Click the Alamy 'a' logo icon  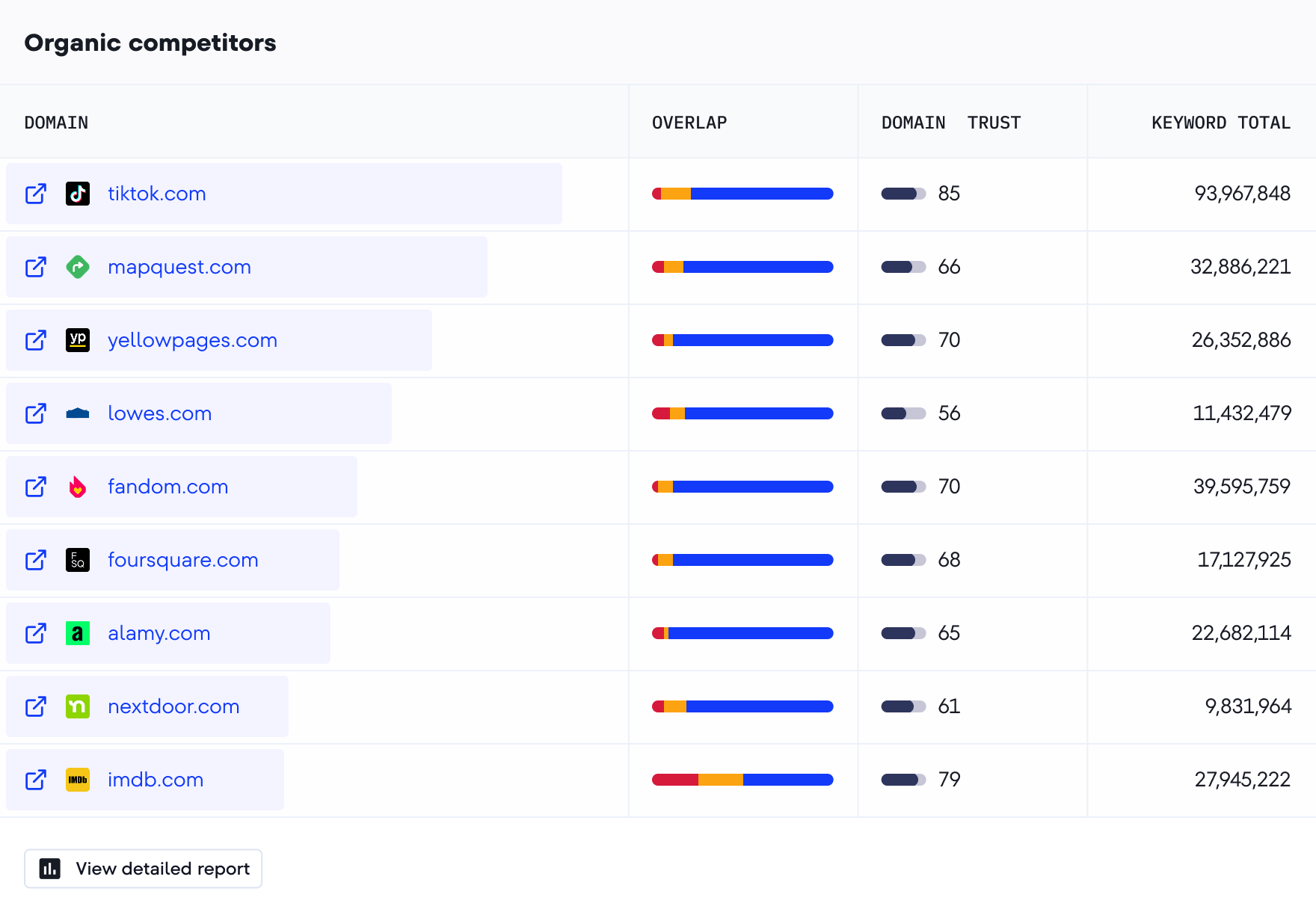coord(78,633)
